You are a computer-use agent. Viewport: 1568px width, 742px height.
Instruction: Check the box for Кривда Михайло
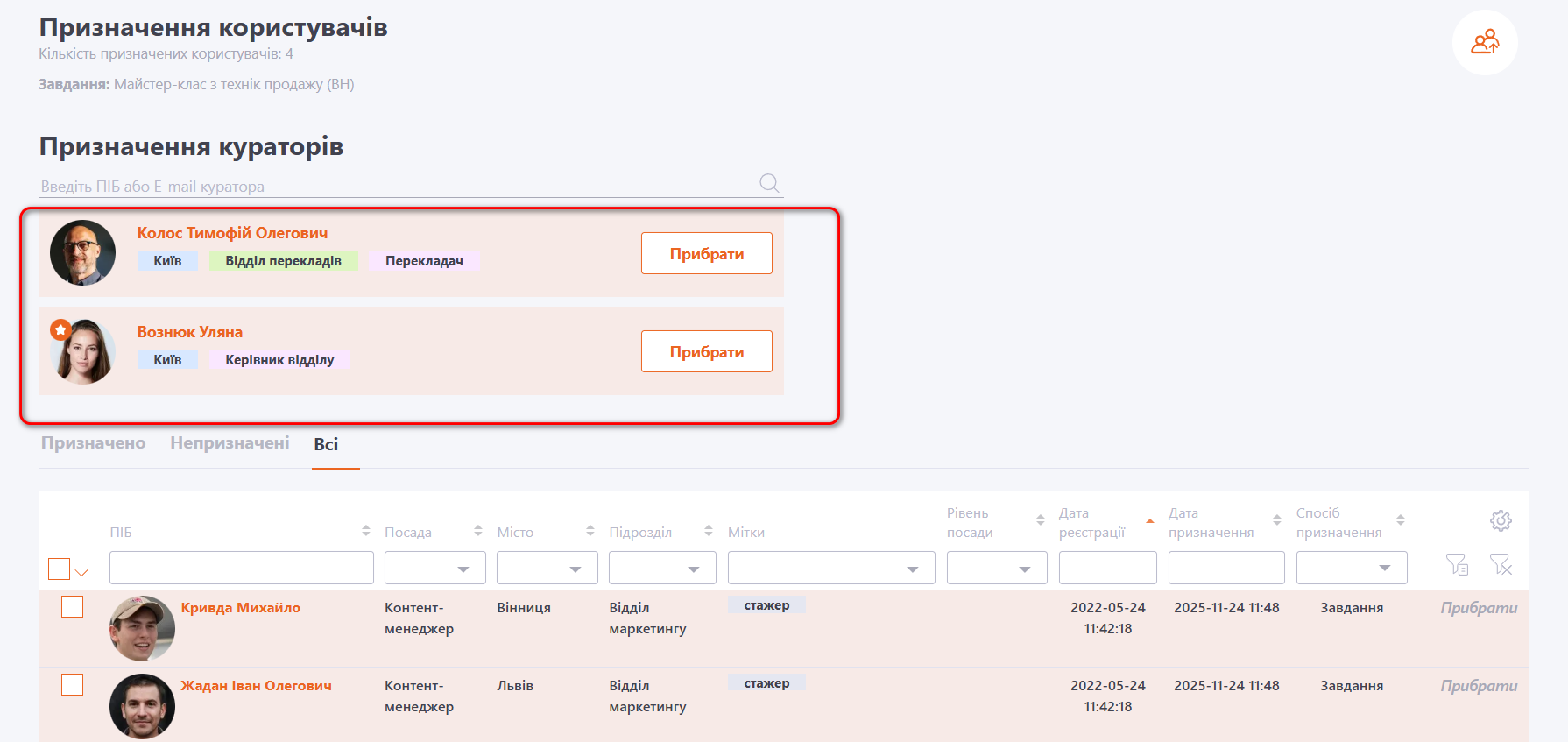tap(72, 606)
